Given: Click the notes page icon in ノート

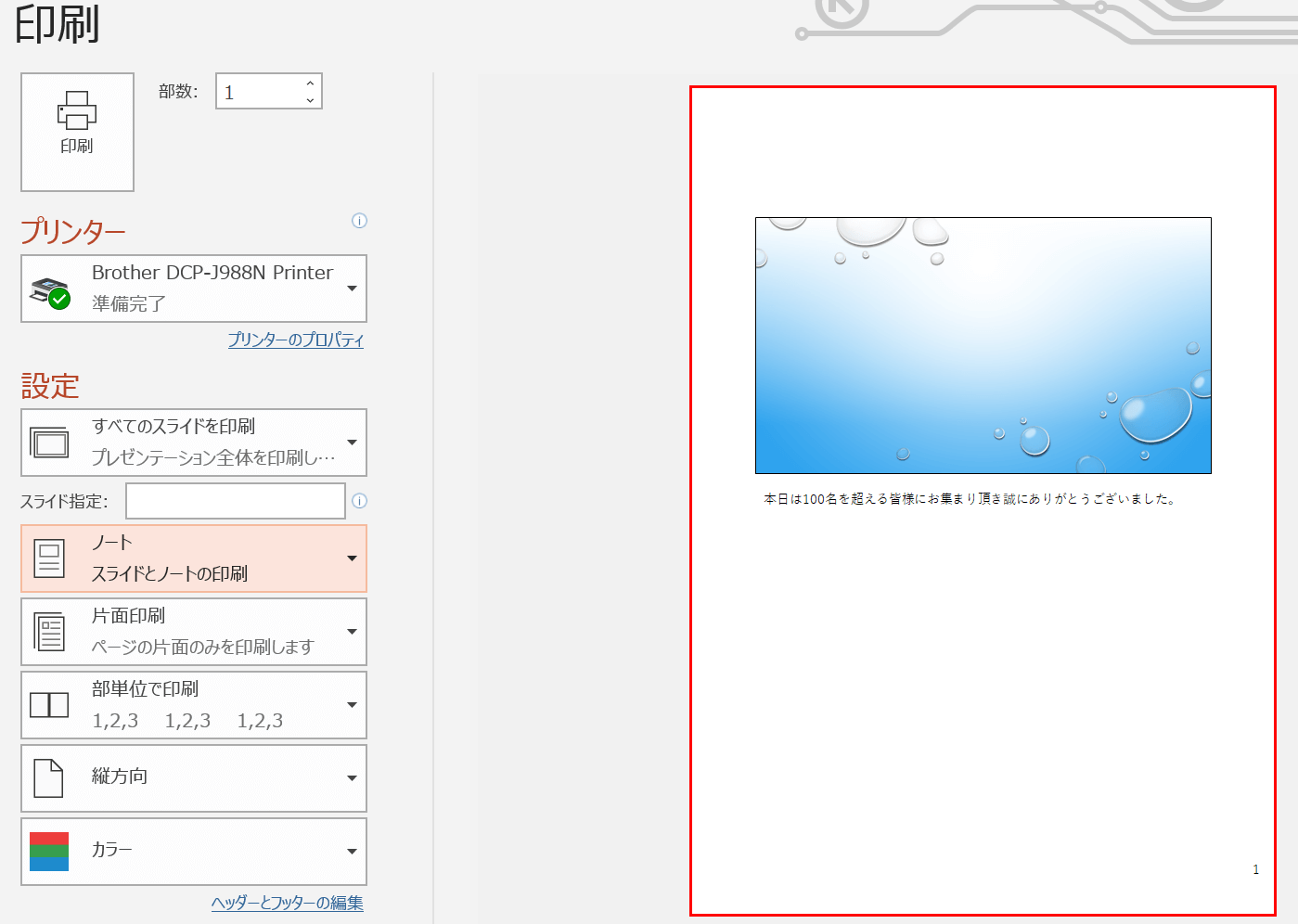Looking at the screenshot, I should click(x=49, y=558).
